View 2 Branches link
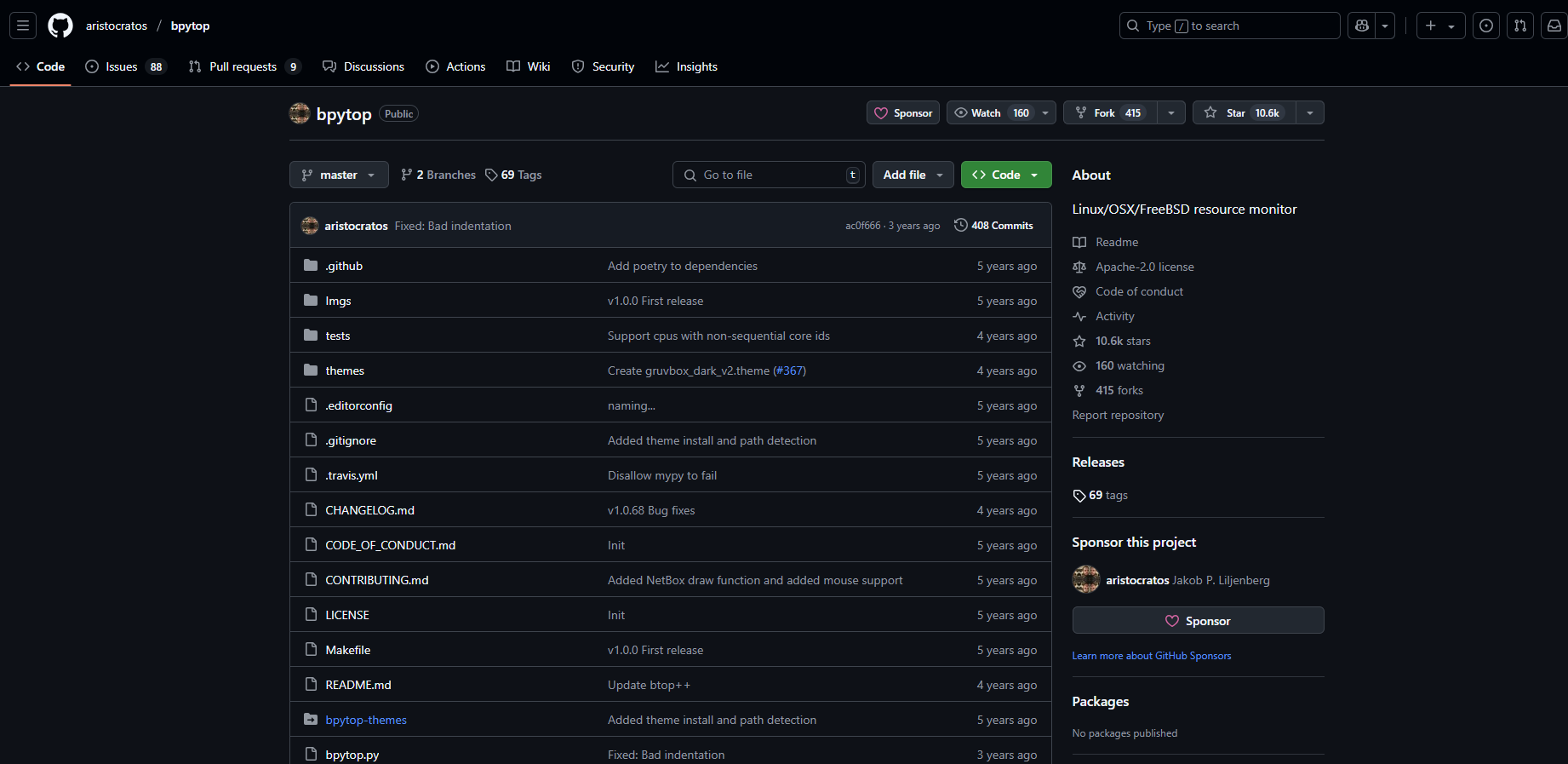Image resolution: width=1568 pixels, height=764 pixels. pos(438,175)
